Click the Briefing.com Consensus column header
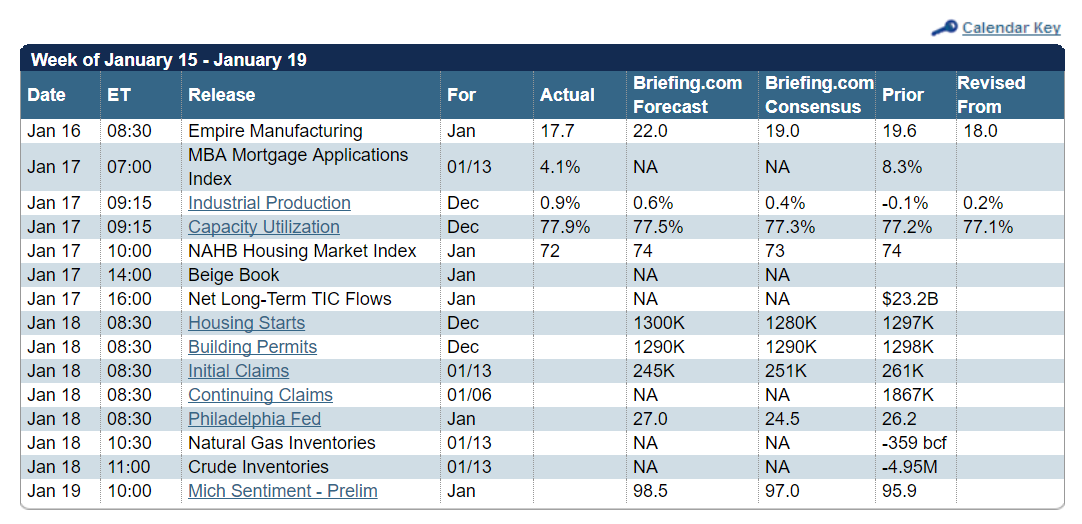Image resolution: width=1082 pixels, height=524 pixels. tap(819, 95)
